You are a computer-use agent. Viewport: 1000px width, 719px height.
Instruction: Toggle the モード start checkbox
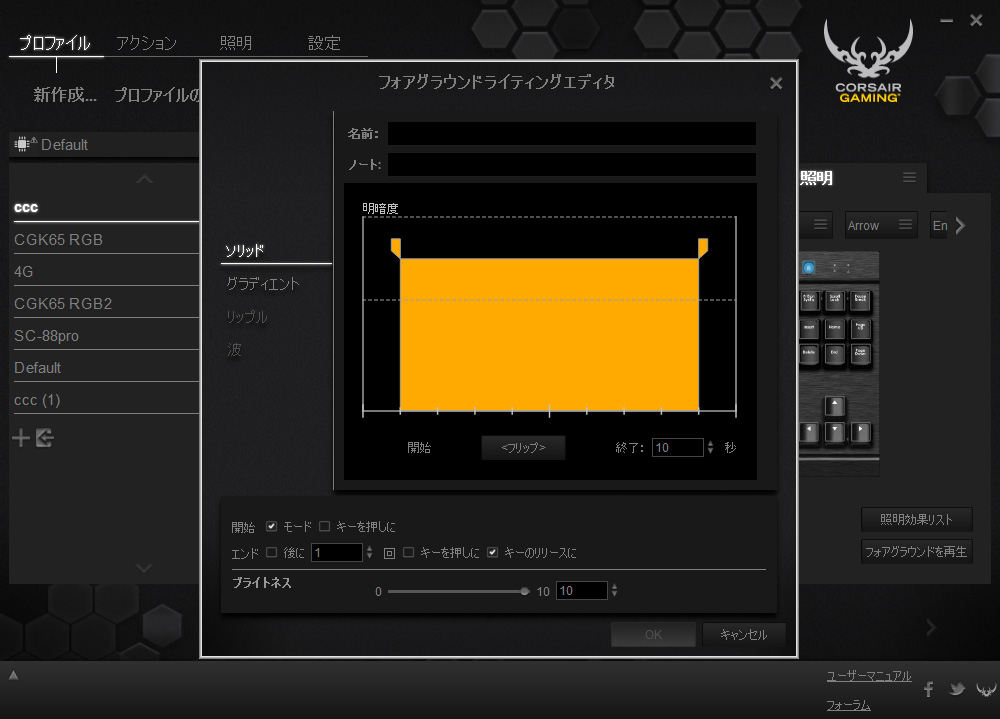(x=272, y=526)
